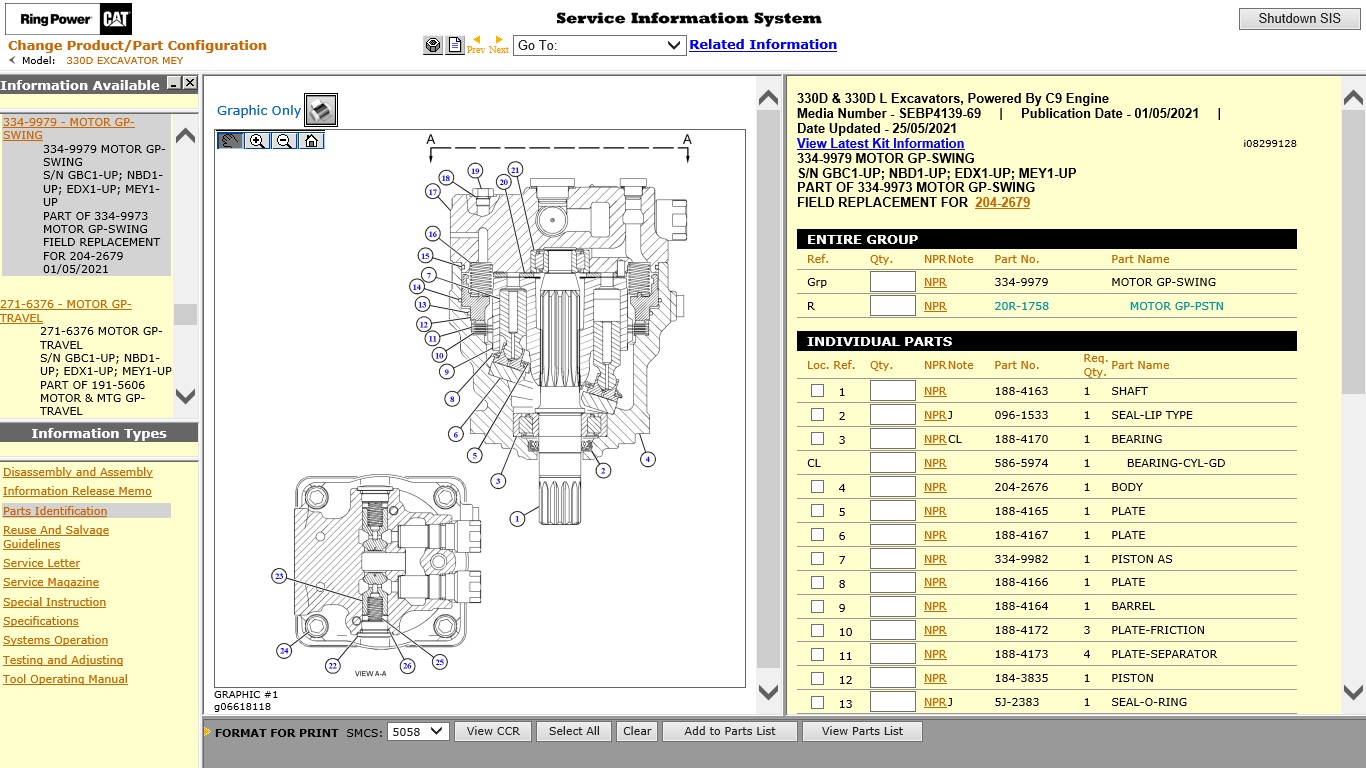
Task: Select the pan hand tool in graphic viewer
Action: [x=231, y=141]
